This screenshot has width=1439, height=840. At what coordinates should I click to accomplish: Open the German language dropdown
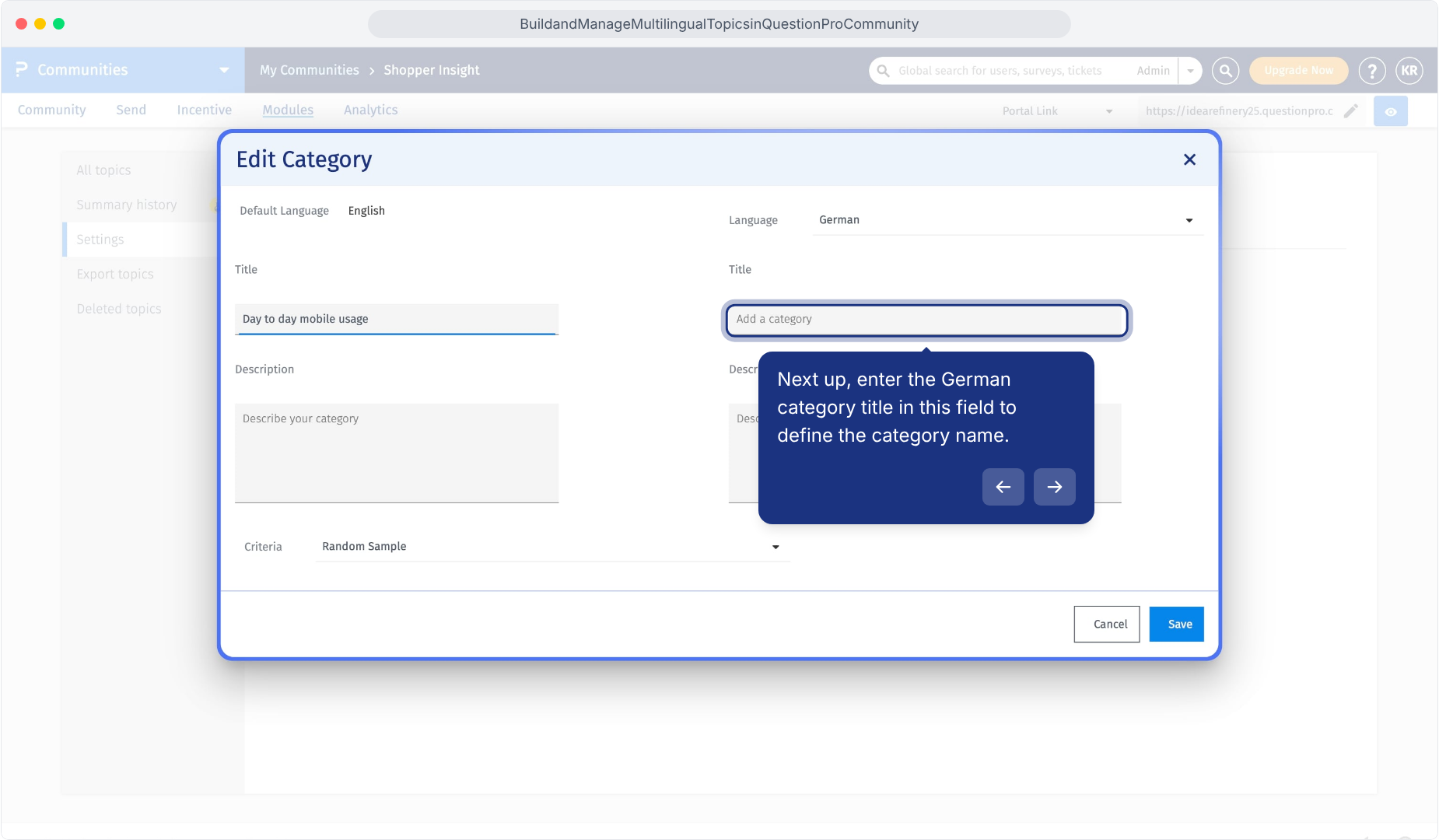pos(1008,220)
